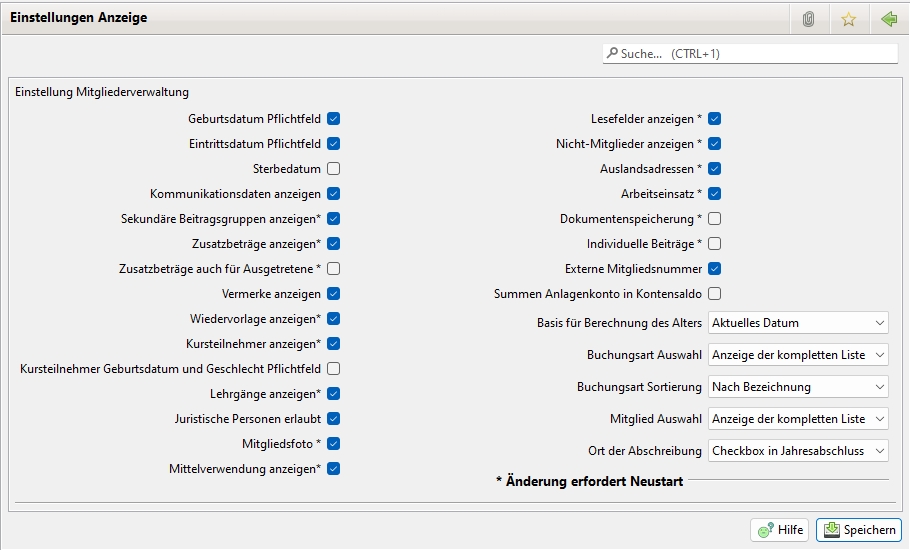The height and width of the screenshot is (550, 910).
Task: Uncheck the Mitgliedsfoto option
Action: (333, 444)
